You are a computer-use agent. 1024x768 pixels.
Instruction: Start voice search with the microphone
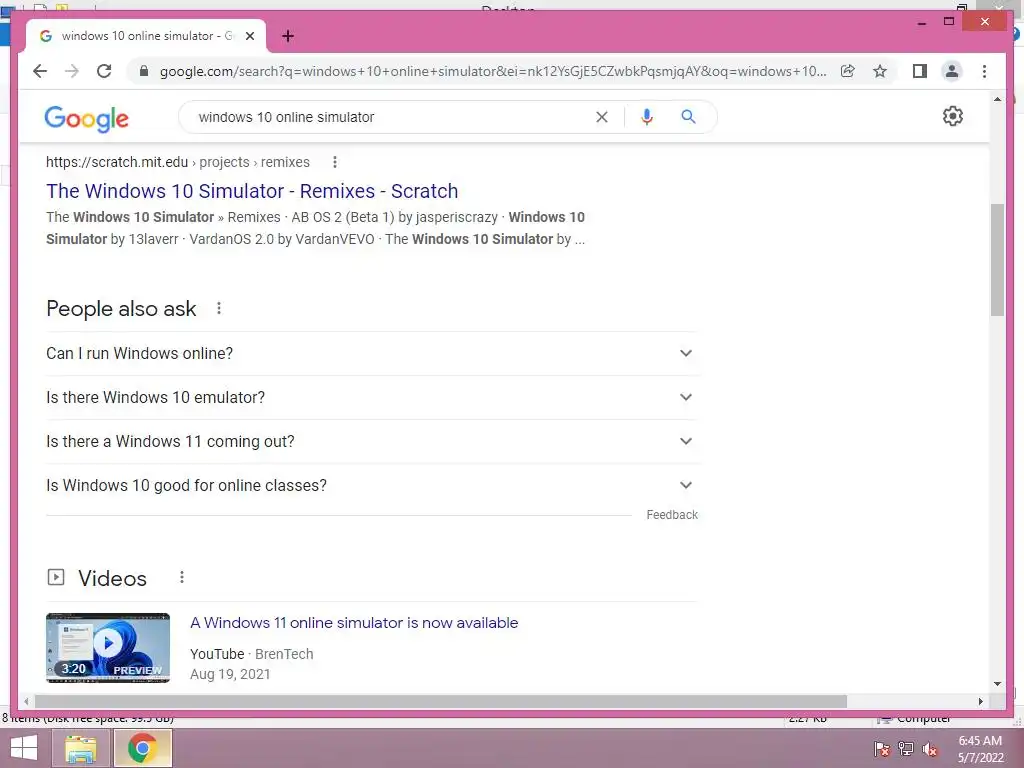[x=647, y=117]
